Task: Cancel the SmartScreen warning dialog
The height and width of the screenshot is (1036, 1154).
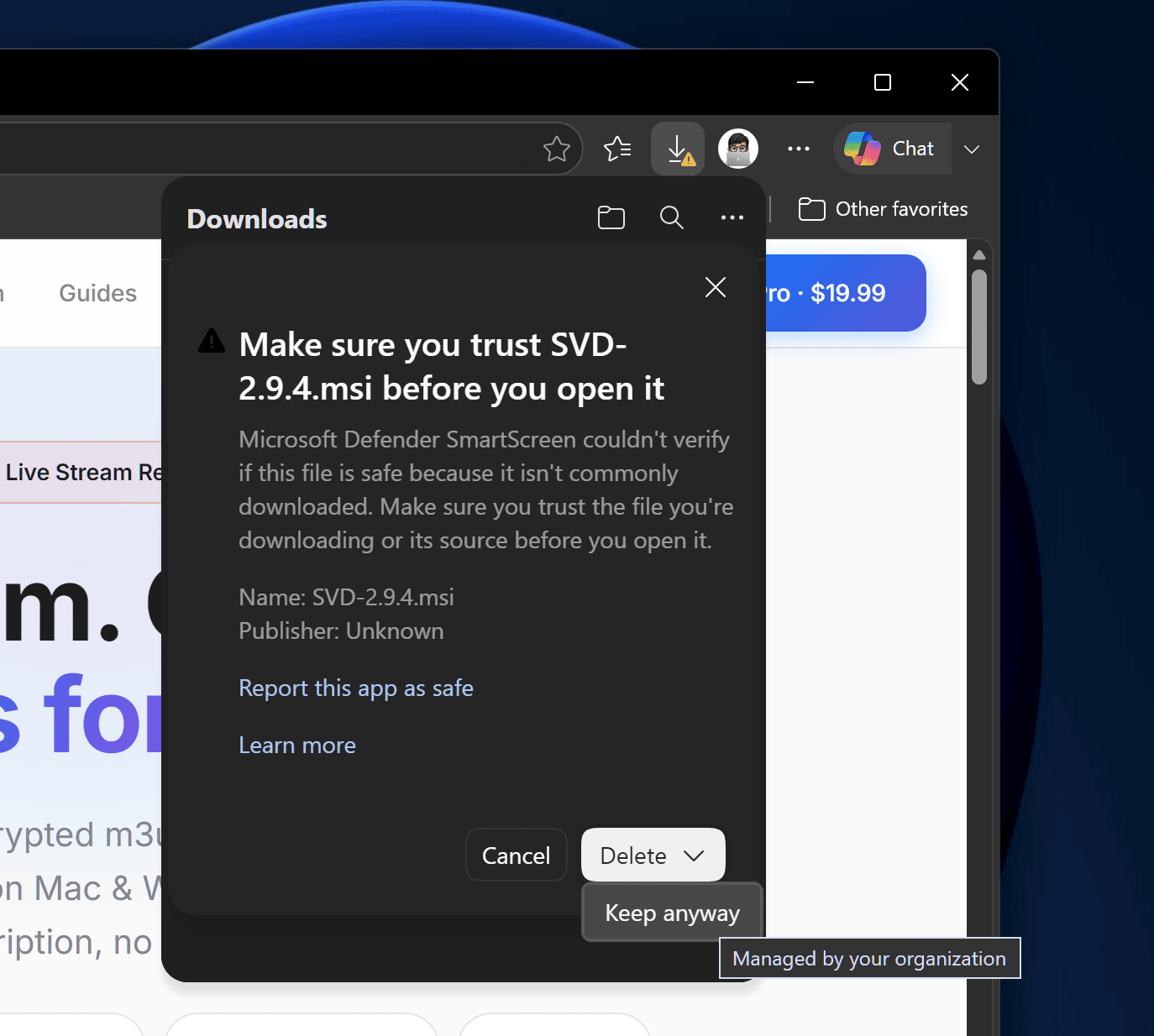Action: coord(517,855)
